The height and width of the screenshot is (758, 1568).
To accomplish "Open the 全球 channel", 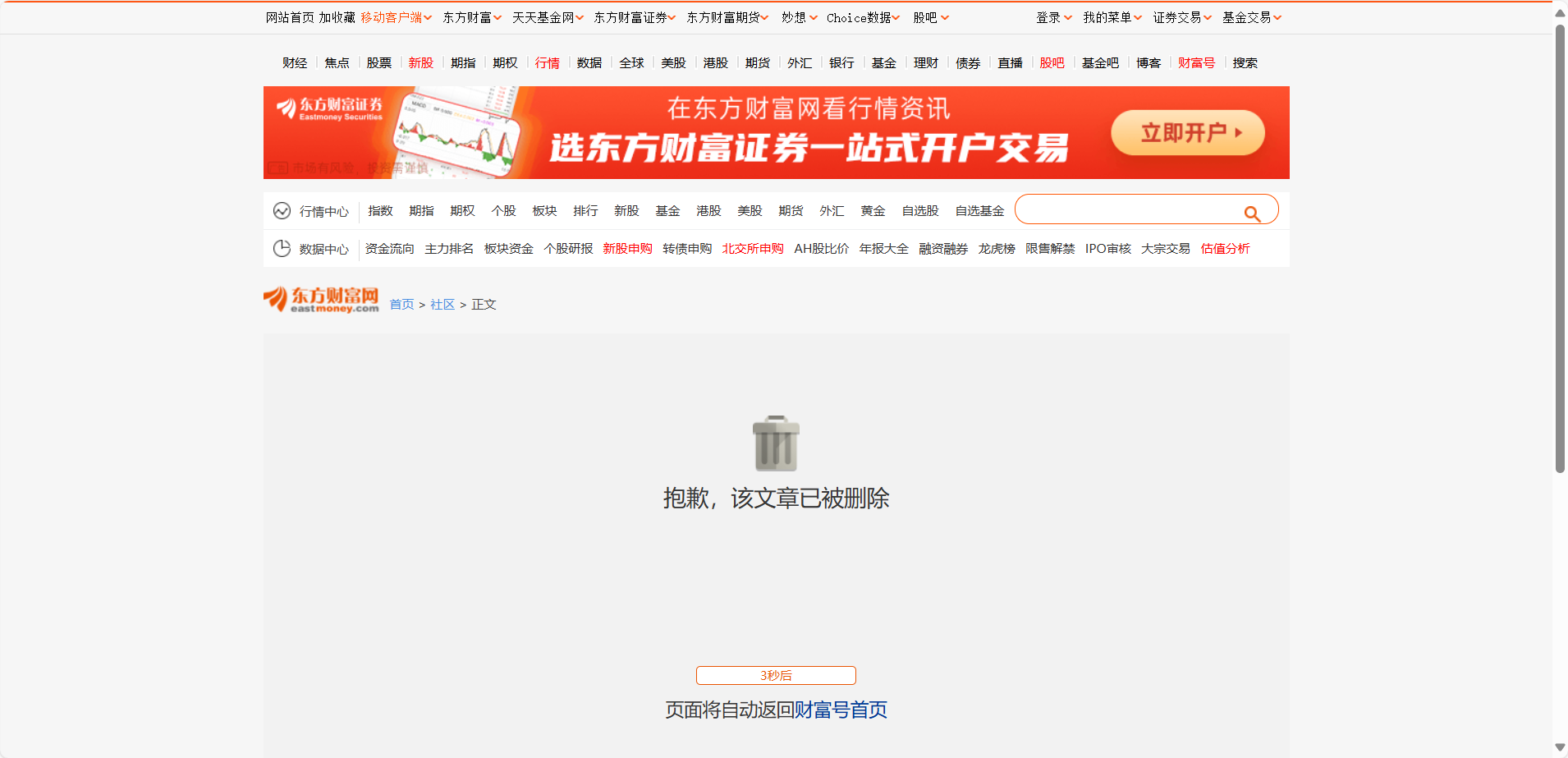I will [631, 63].
